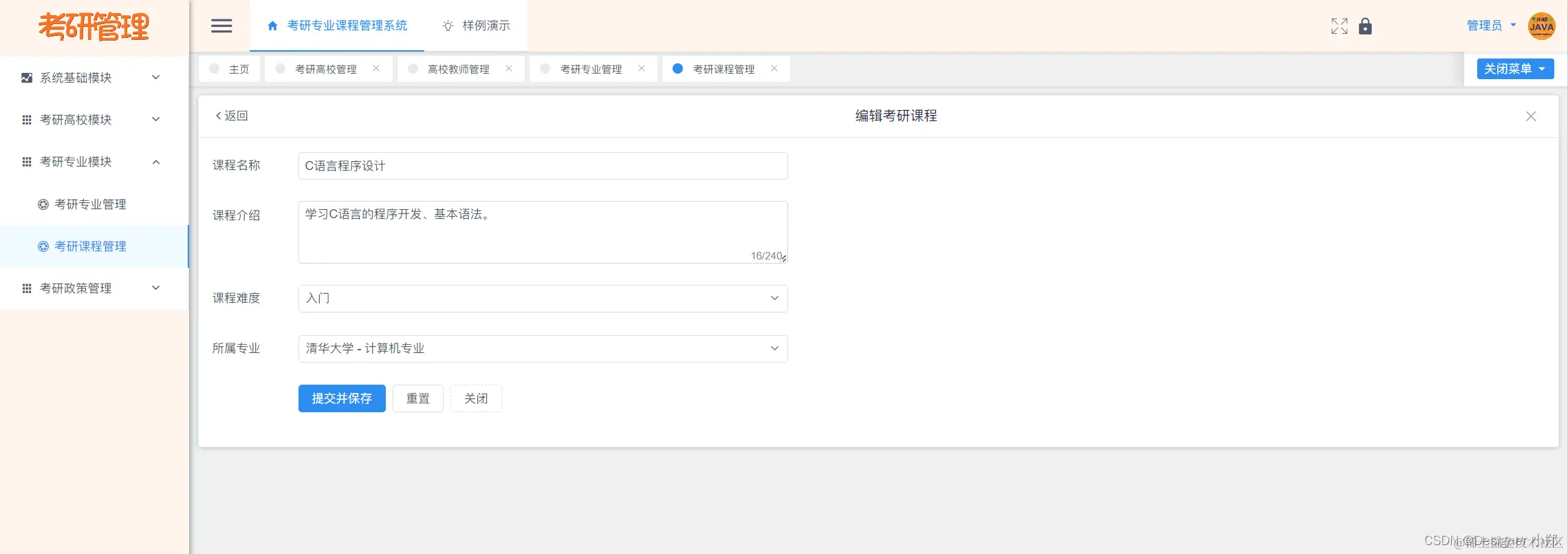The width and height of the screenshot is (1568, 554).
Task: Focus the 课程介绍 textarea
Action: tap(543, 232)
